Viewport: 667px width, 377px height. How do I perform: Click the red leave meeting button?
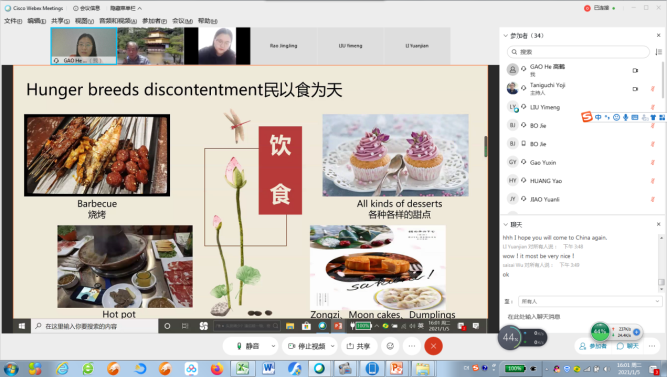(433, 346)
